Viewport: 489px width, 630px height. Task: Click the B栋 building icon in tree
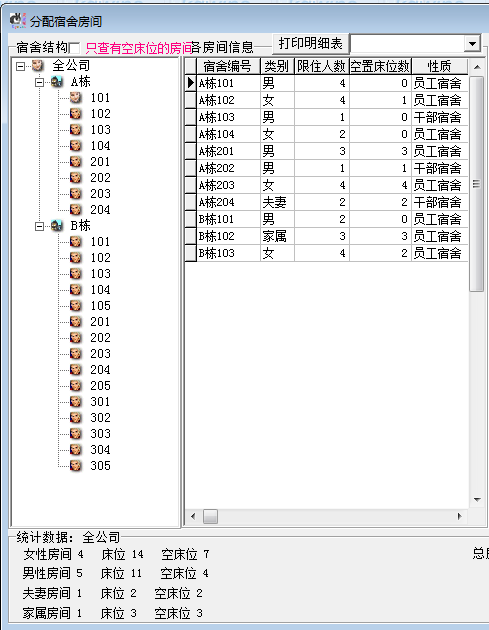pos(57,226)
